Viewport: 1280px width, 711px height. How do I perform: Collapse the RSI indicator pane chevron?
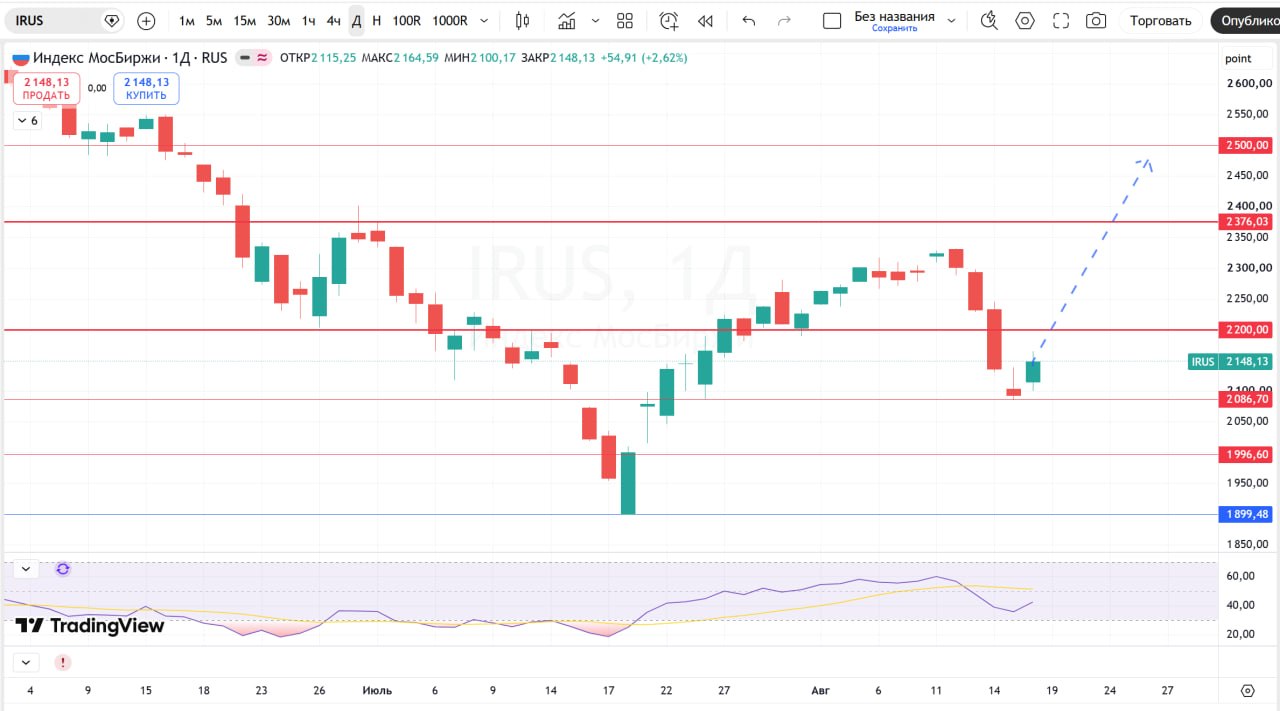click(26, 569)
